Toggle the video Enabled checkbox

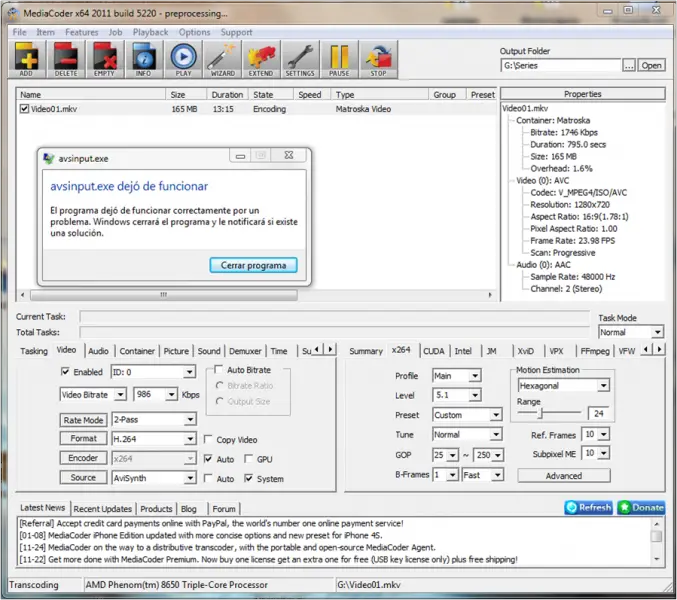coord(65,371)
